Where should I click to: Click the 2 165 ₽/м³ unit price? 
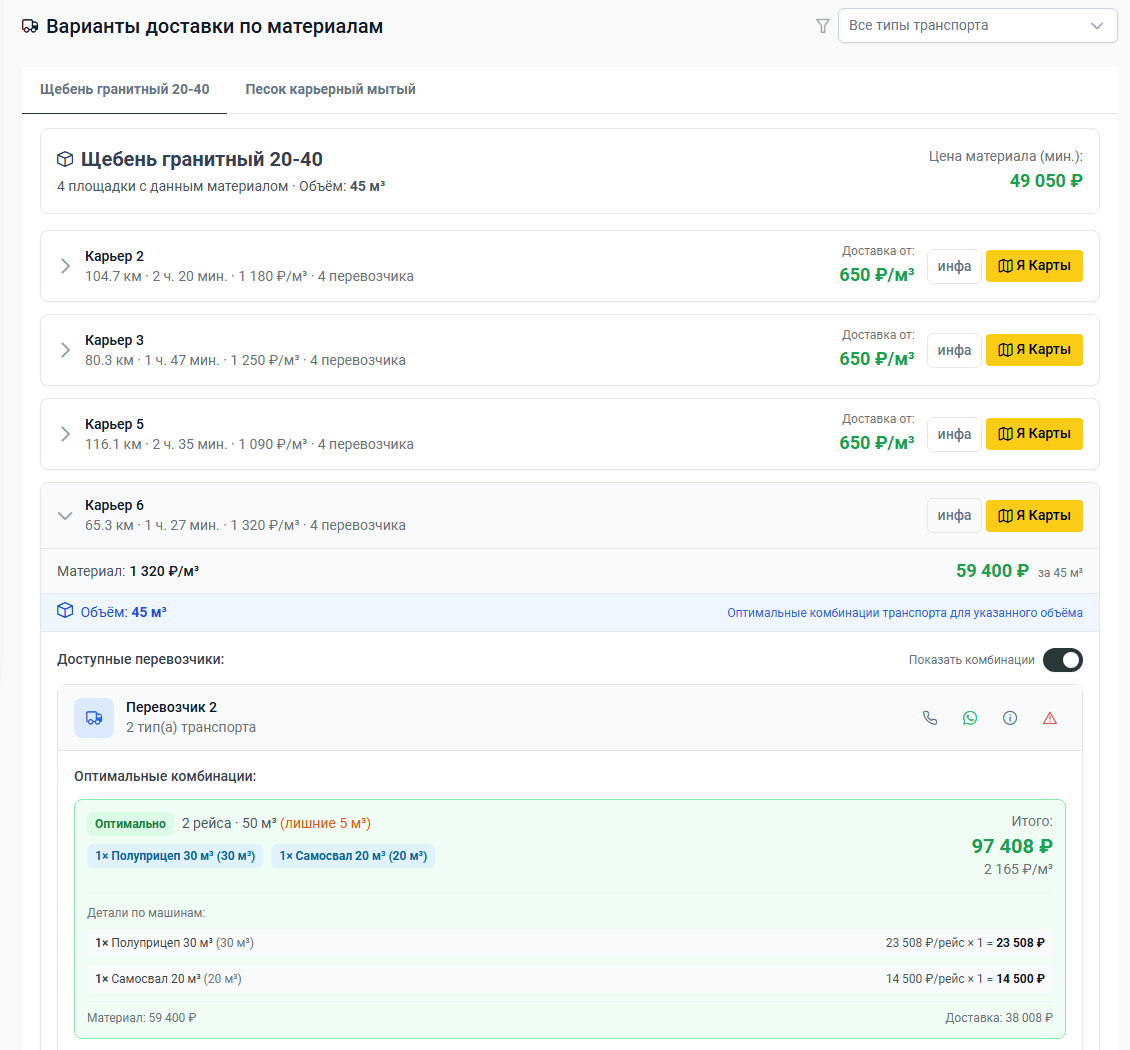point(1018,869)
